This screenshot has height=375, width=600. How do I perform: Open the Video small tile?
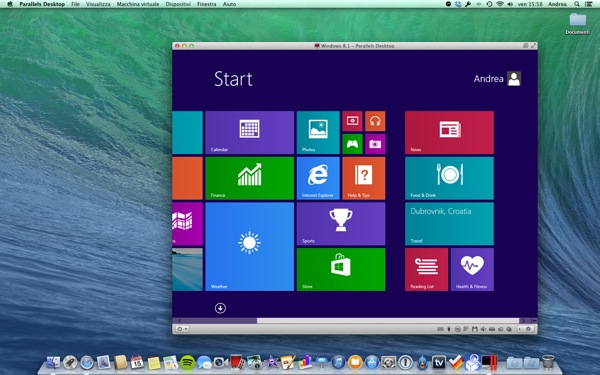[x=352, y=121]
